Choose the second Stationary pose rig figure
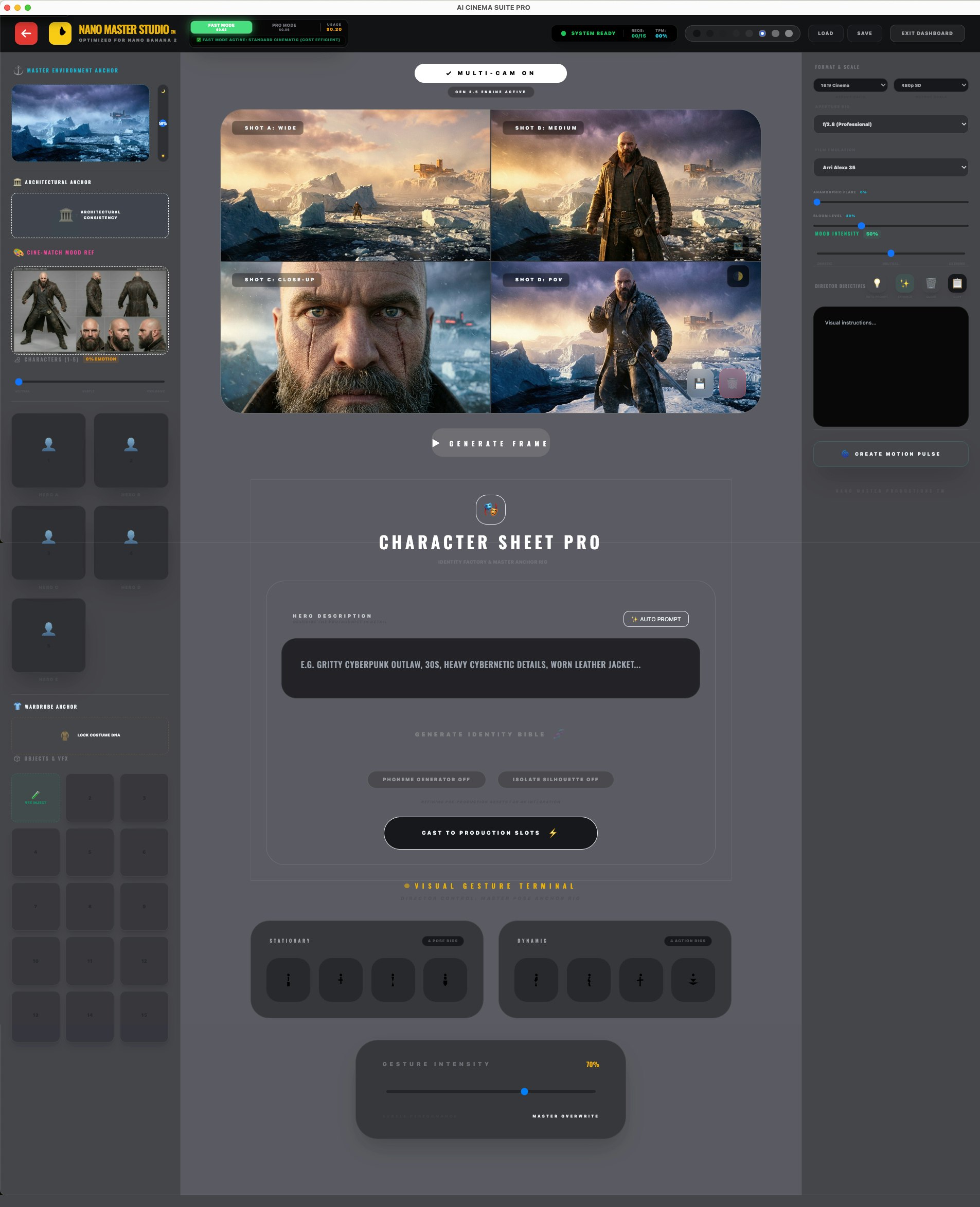This screenshot has height=1207, width=980. coord(341,980)
